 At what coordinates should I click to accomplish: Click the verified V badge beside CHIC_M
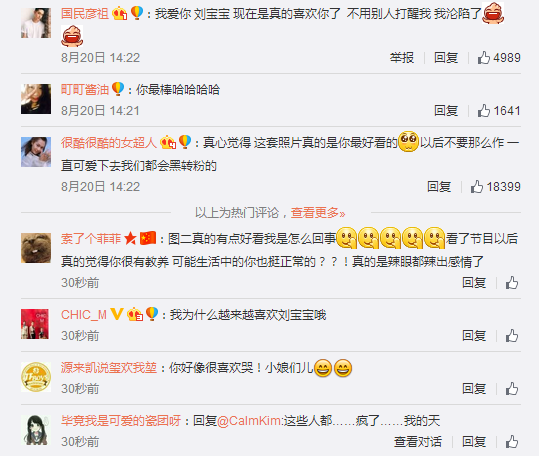(x=117, y=314)
